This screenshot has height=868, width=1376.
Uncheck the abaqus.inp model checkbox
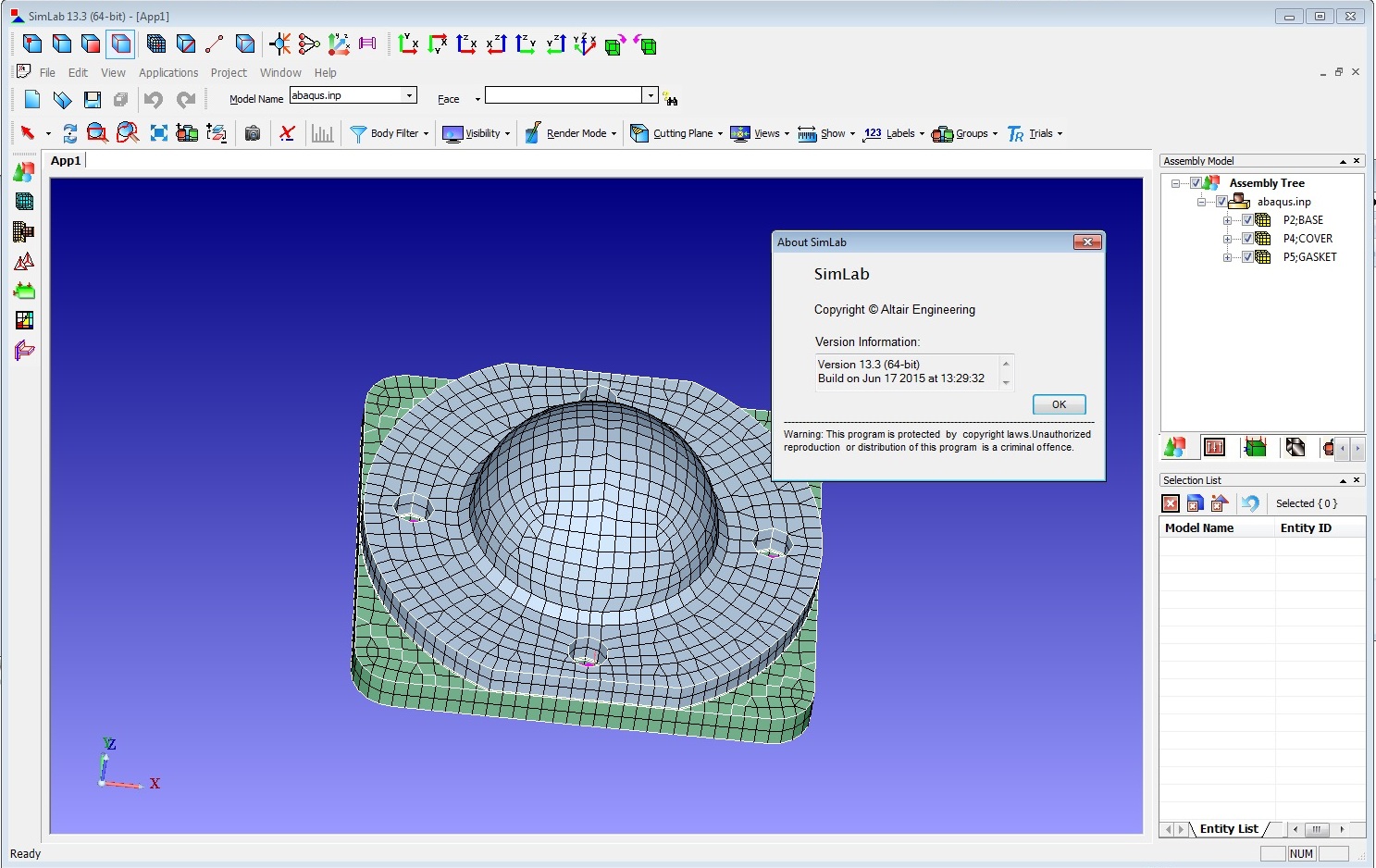pyautogui.click(x=1221, y=202)
